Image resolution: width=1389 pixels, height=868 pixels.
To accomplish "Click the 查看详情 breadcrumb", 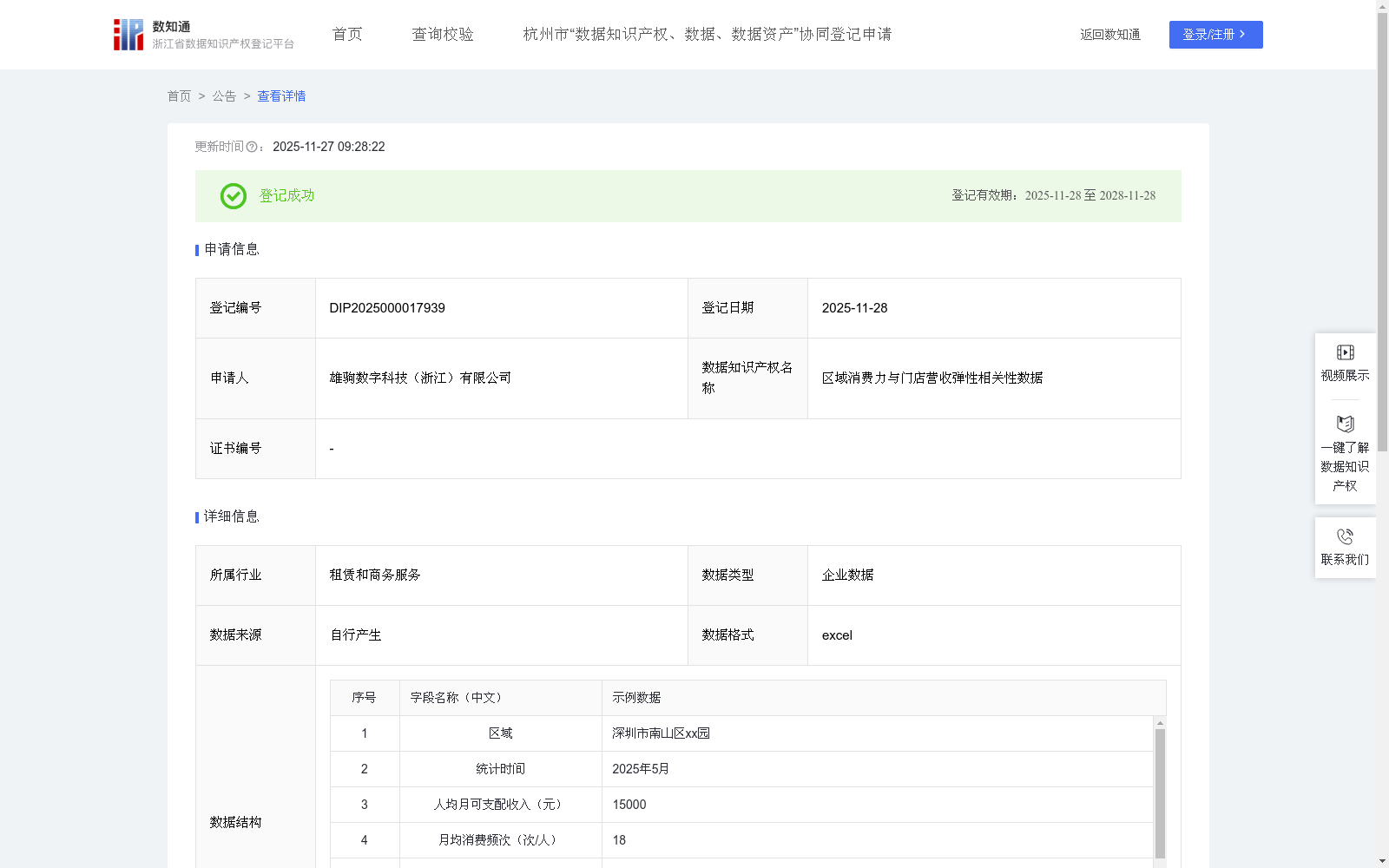I will tap(281, 96).
